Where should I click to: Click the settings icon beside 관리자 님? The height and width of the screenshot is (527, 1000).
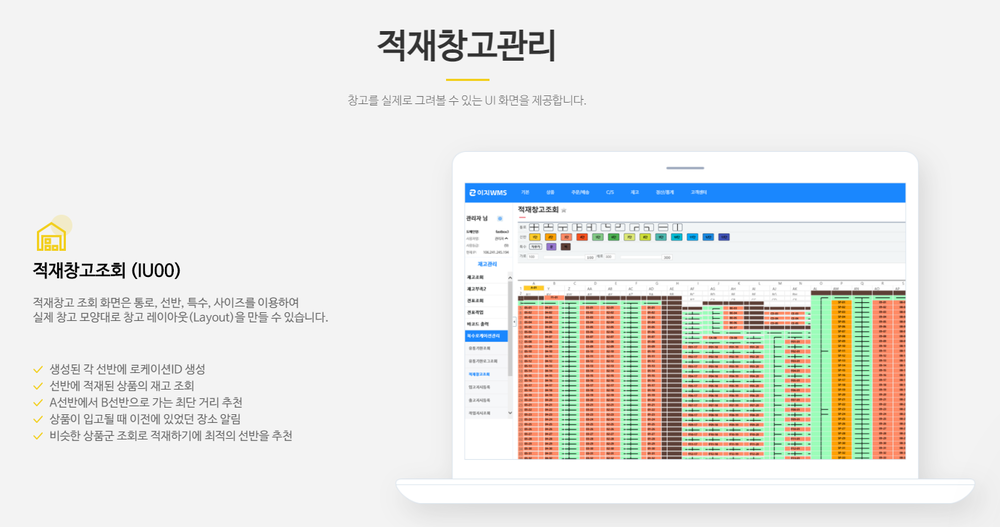tap(500, 218)
